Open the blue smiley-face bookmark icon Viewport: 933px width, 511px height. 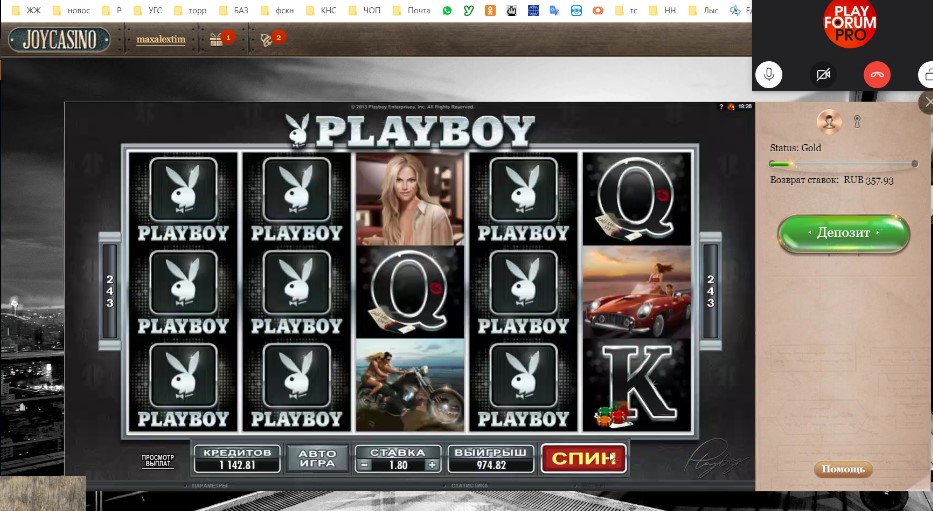pyautogui.click(x=576, y=10)
